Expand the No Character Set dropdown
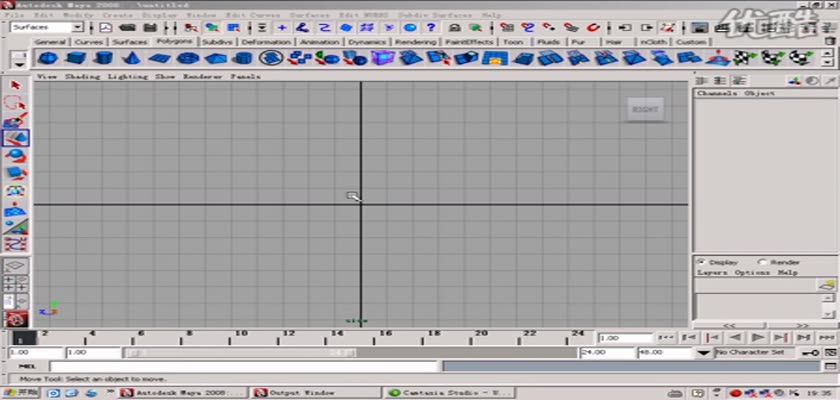Viewport: 840px width, 400px height. (x=705, y=353)
